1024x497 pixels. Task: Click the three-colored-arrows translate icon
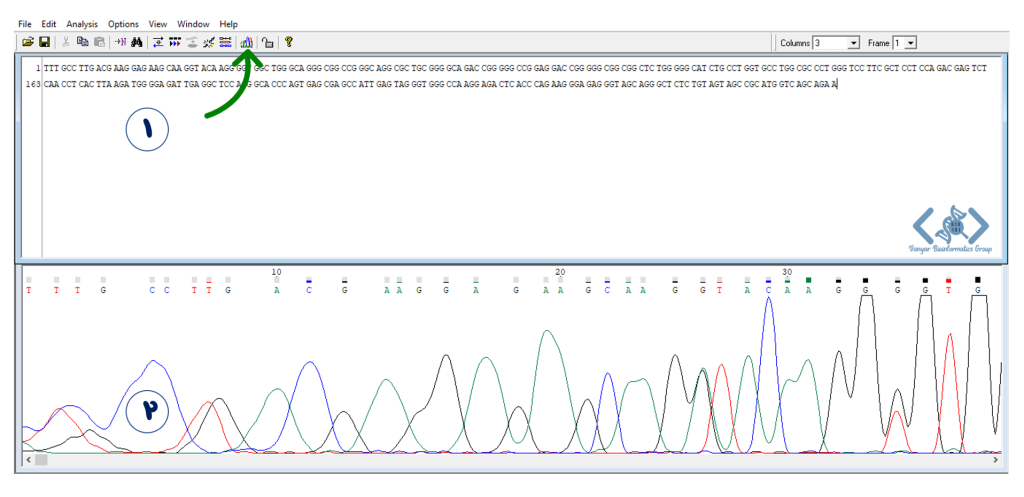175,42
